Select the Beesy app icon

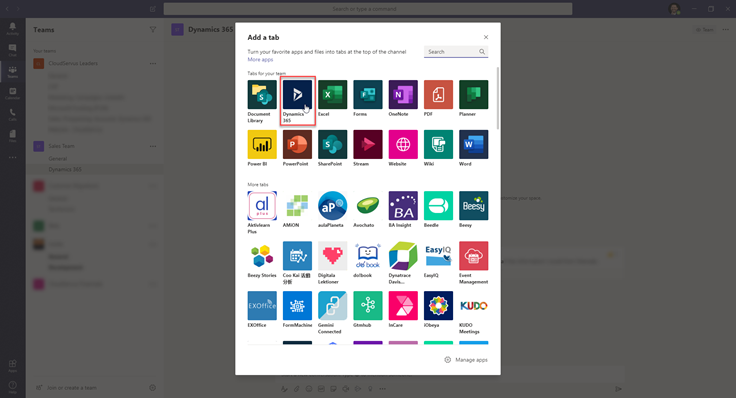(473, 206)
